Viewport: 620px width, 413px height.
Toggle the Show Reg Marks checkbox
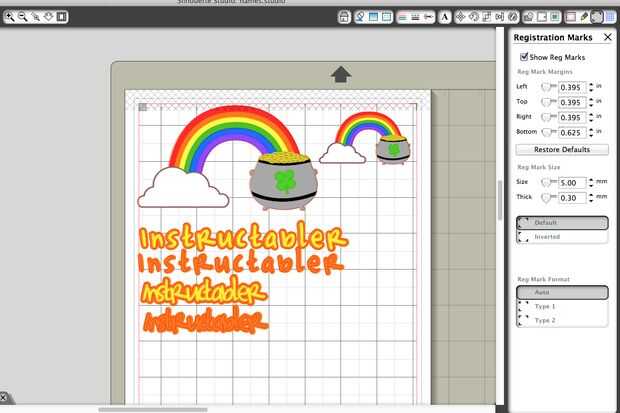tap(524, 57)
